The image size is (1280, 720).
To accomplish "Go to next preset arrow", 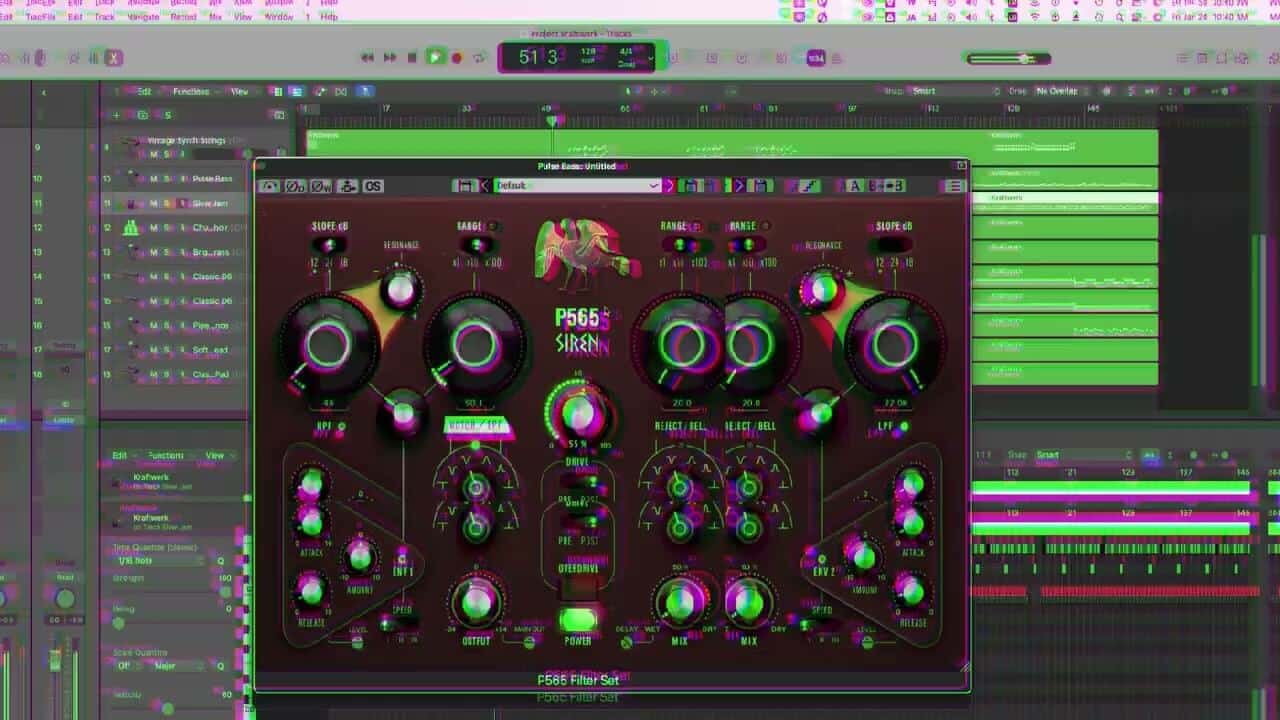I will (x=669, y=186).
